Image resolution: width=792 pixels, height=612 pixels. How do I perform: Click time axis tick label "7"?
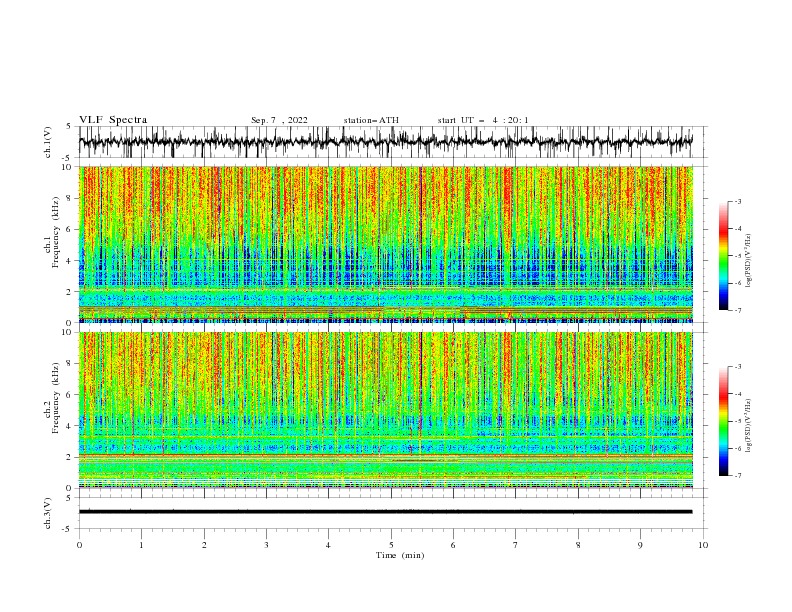(516, 545)
